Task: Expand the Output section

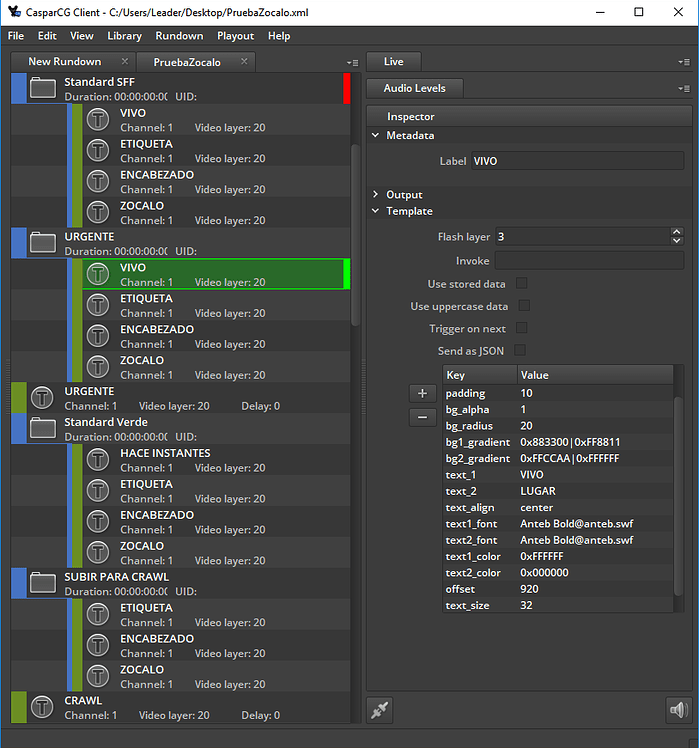Action: 376,195
